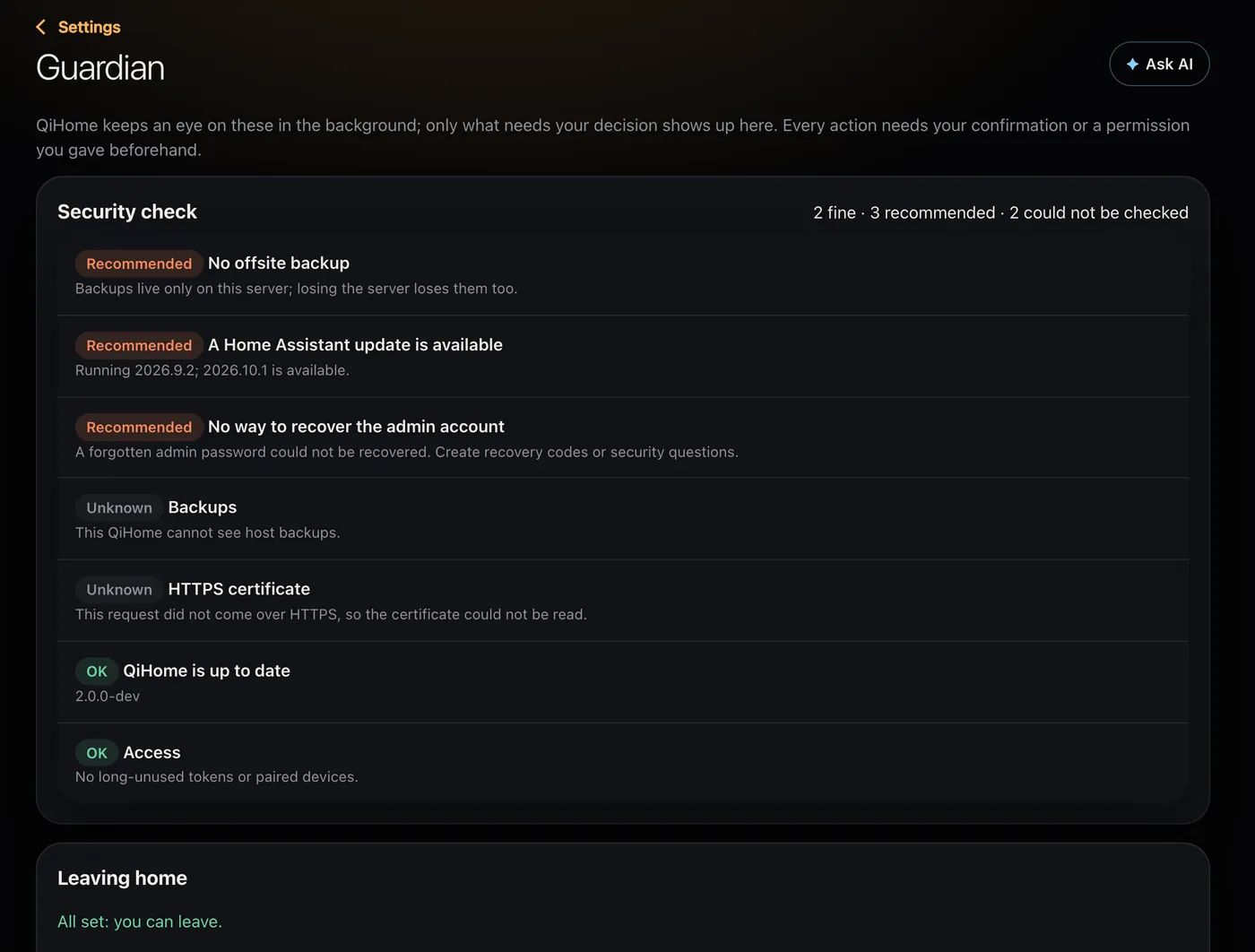Select the 'No offsite backup' title
The height and width of the screenshot is (952, 1255).
tap(279, 264)
